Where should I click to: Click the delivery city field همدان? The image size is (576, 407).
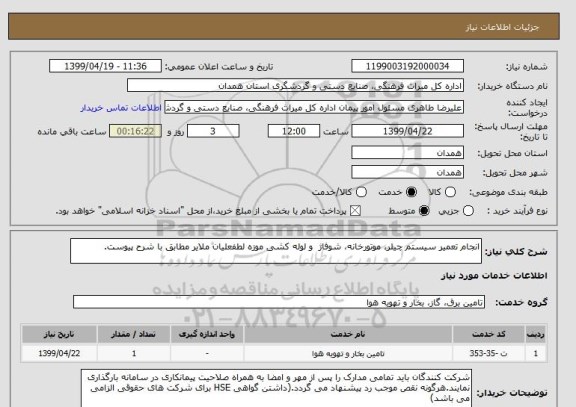point(407,172)
